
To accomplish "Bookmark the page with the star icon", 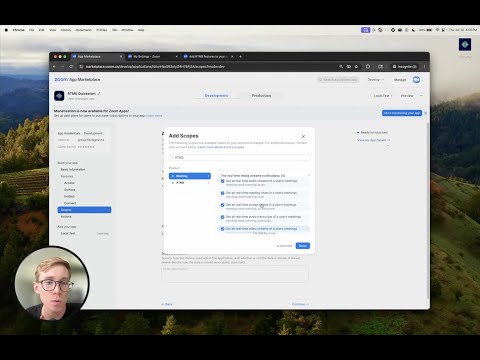I will (x=356, y=67).
